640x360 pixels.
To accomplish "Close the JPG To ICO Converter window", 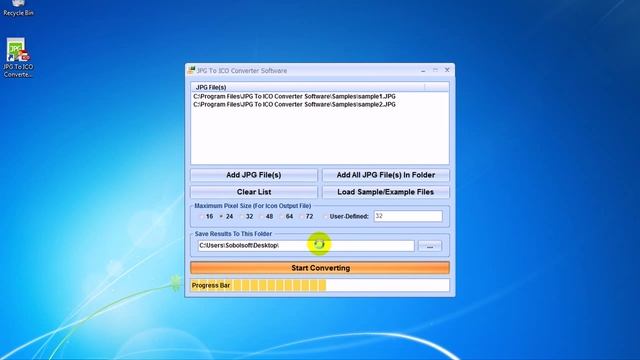I will (x=447, y=70).
